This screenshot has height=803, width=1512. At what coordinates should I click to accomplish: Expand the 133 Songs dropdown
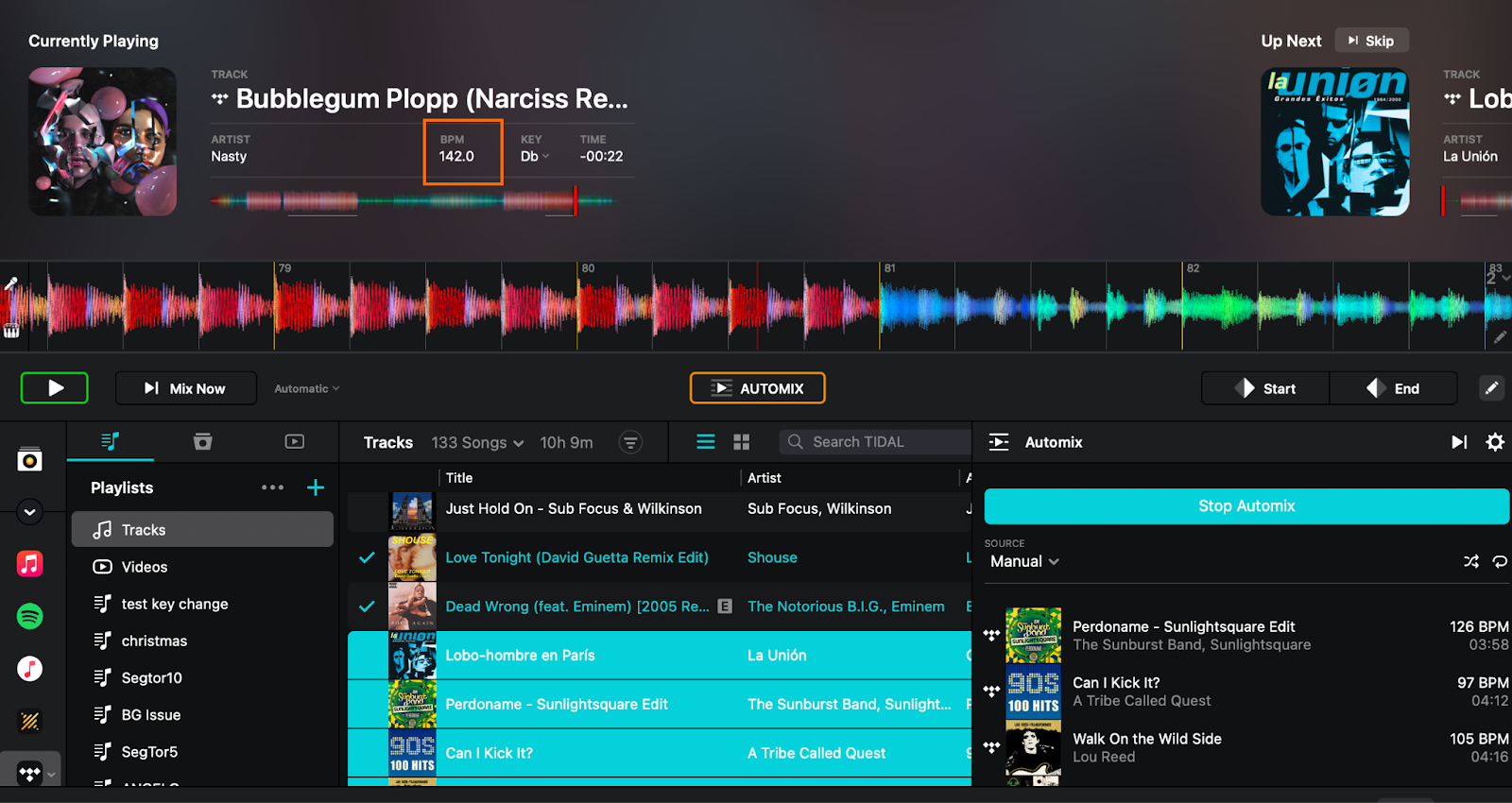pos(477,442)
